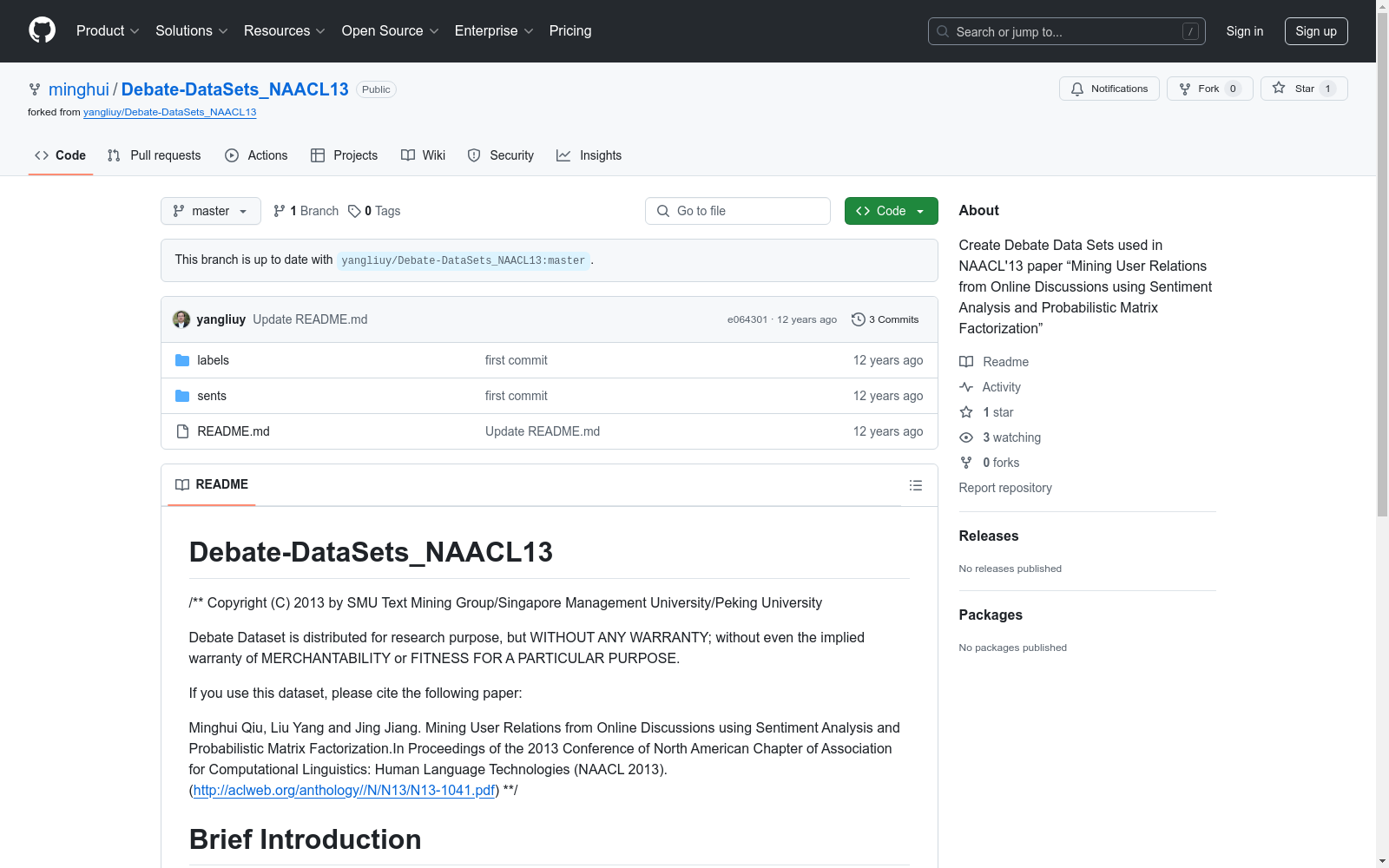Click the forked repository icon near minghui
1389x868 pixels.
[x=35, y=89]
